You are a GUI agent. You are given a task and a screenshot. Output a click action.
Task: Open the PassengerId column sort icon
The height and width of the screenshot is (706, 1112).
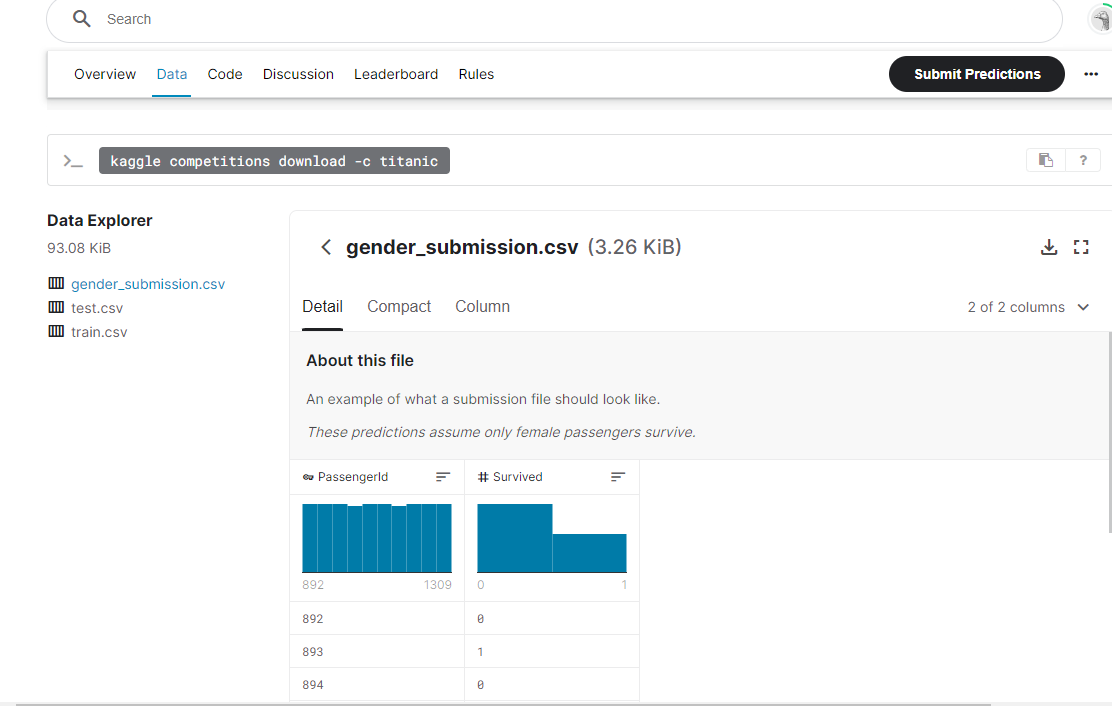pyautogui.click(x=443, y=477)
